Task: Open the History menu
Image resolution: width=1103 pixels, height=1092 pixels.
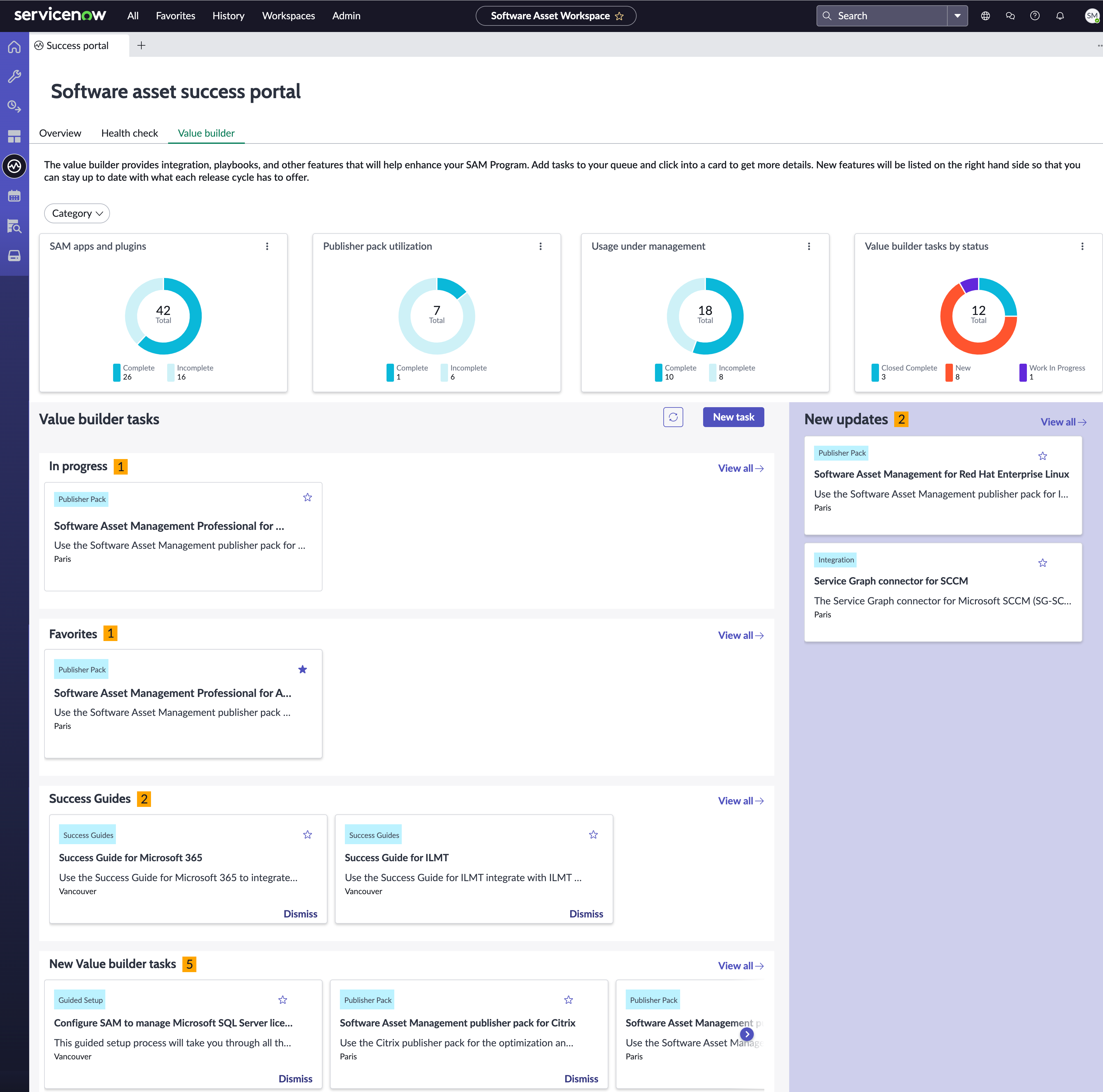Action: (228, 16)
